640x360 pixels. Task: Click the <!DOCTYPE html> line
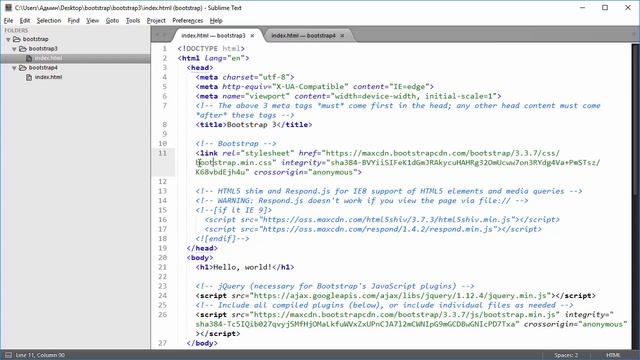tap(211, 49)
